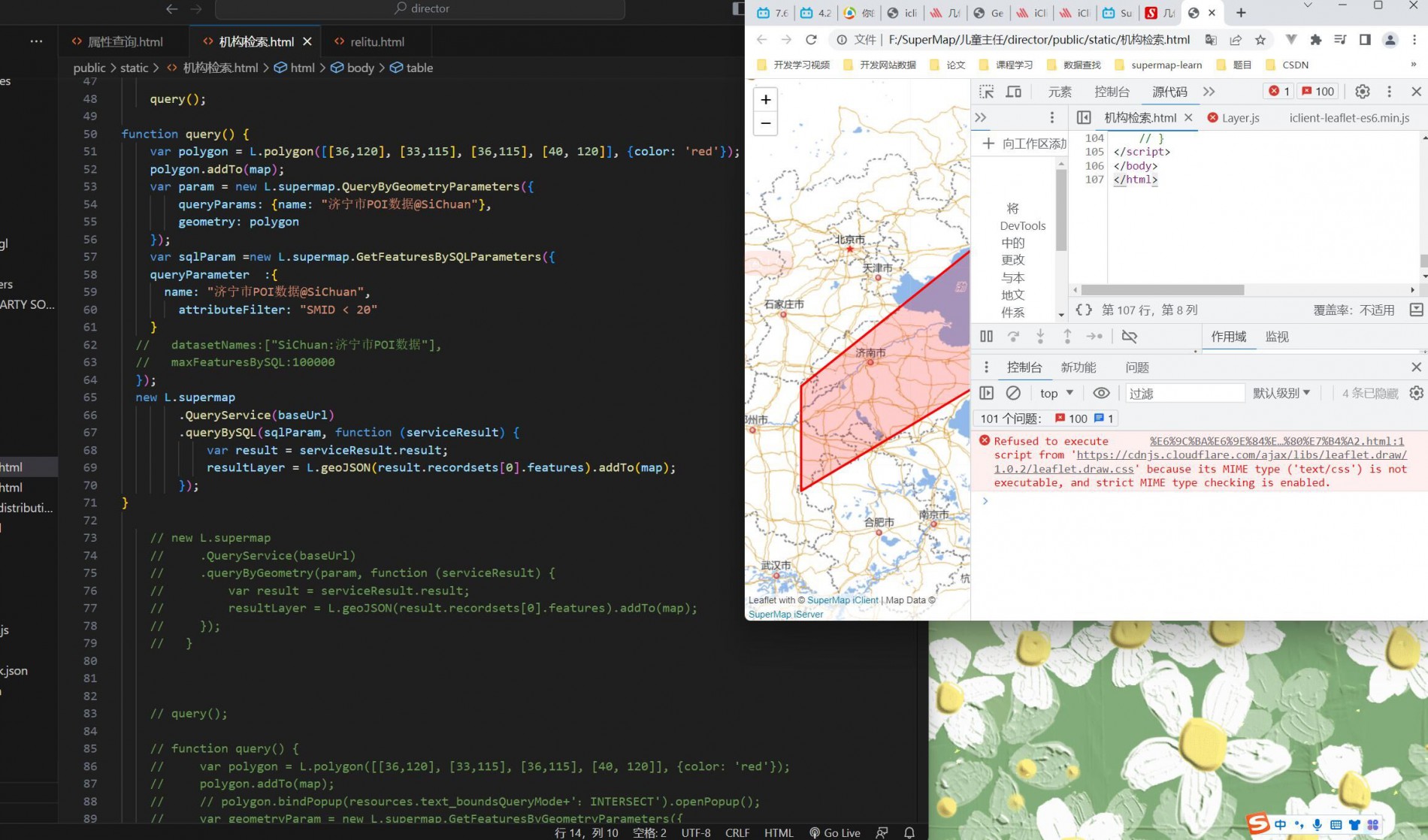
Task: Open the top context dropdown
Action: coord(1056,393)
